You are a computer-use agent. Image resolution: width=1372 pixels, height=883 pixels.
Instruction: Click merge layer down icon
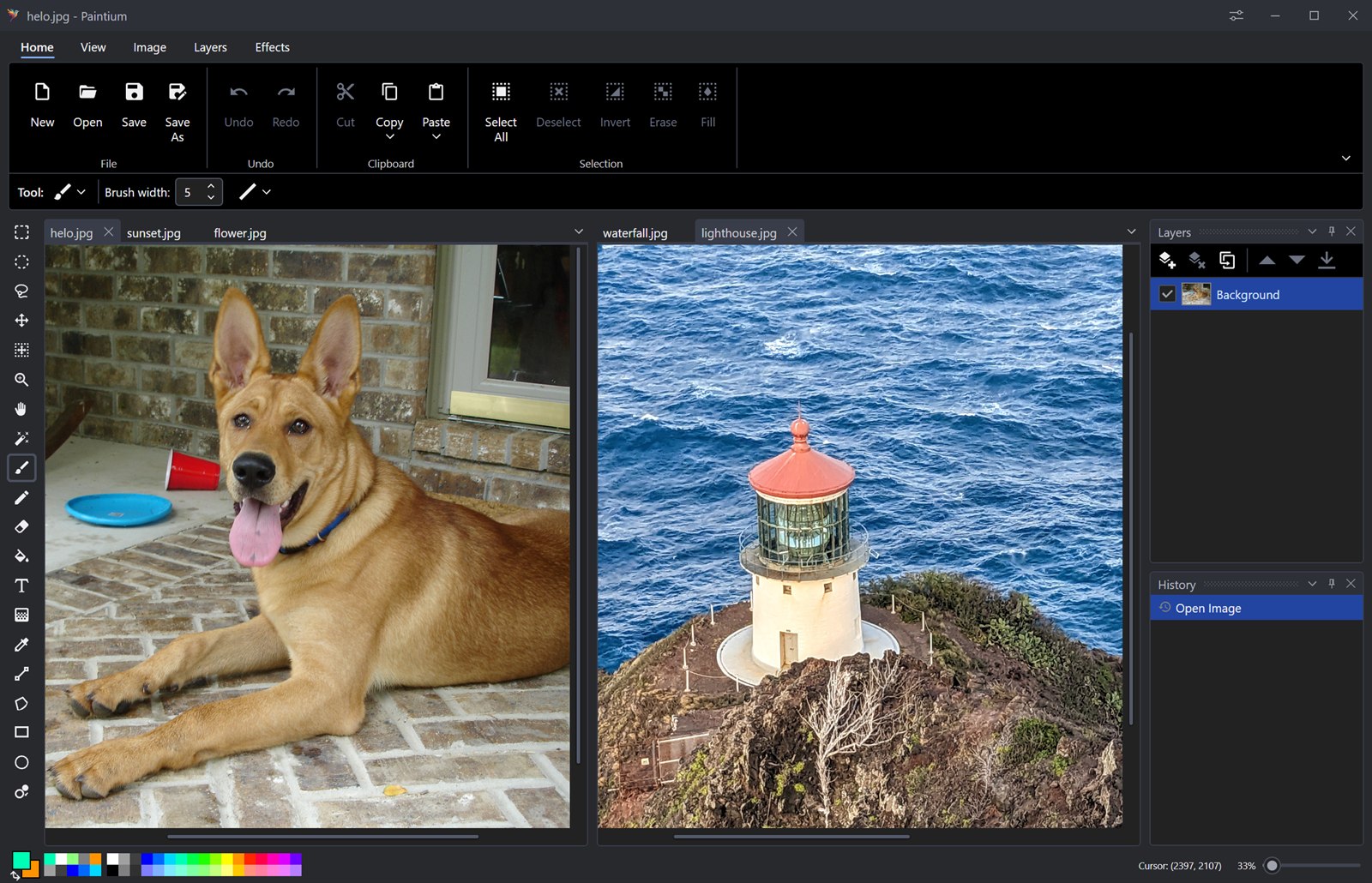point(1327,260)
